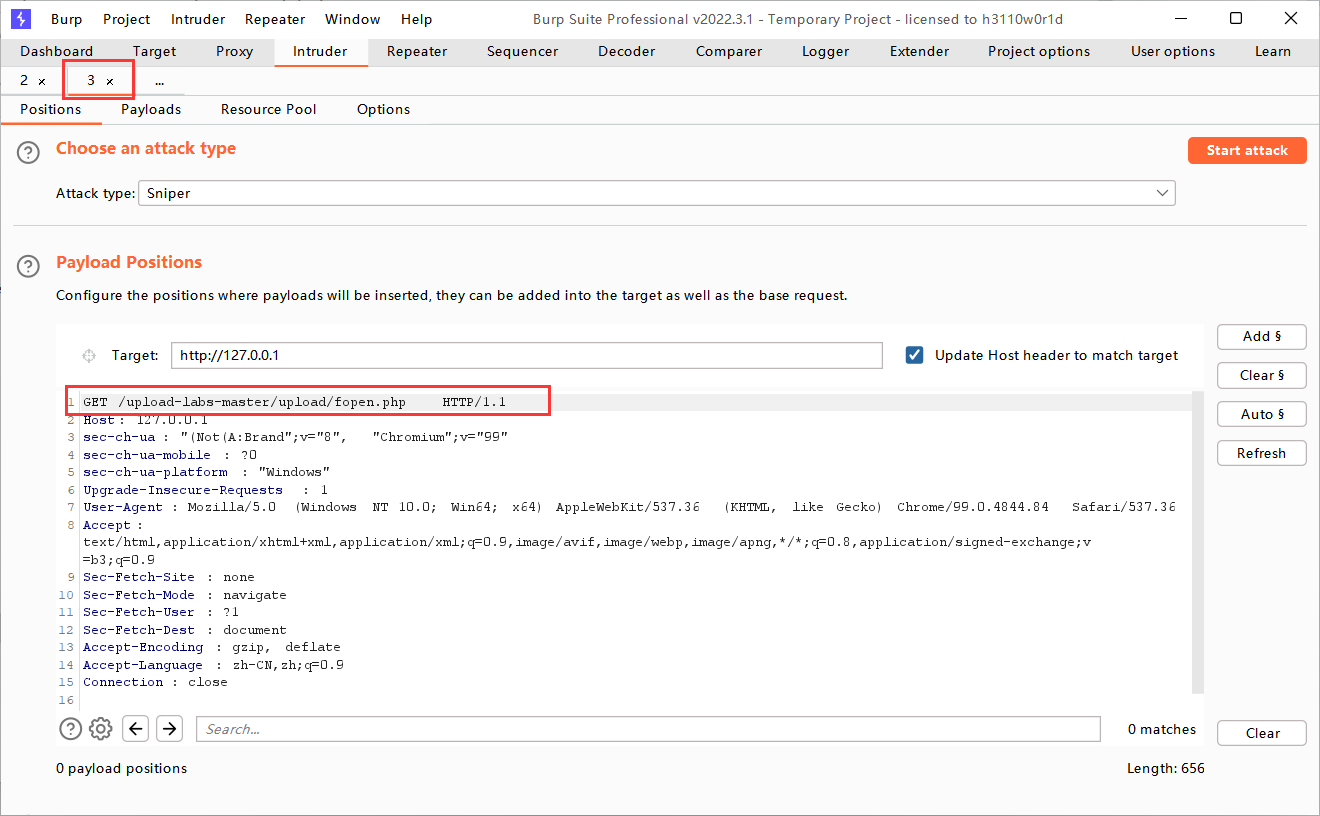Screen dimensions: 1320x816
Task: Open the Window menu
Action: [353, 19]
